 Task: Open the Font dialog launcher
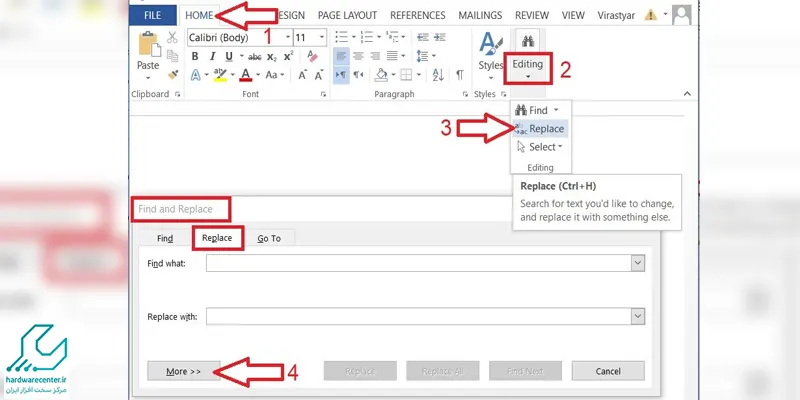click(x=323, y=94)
